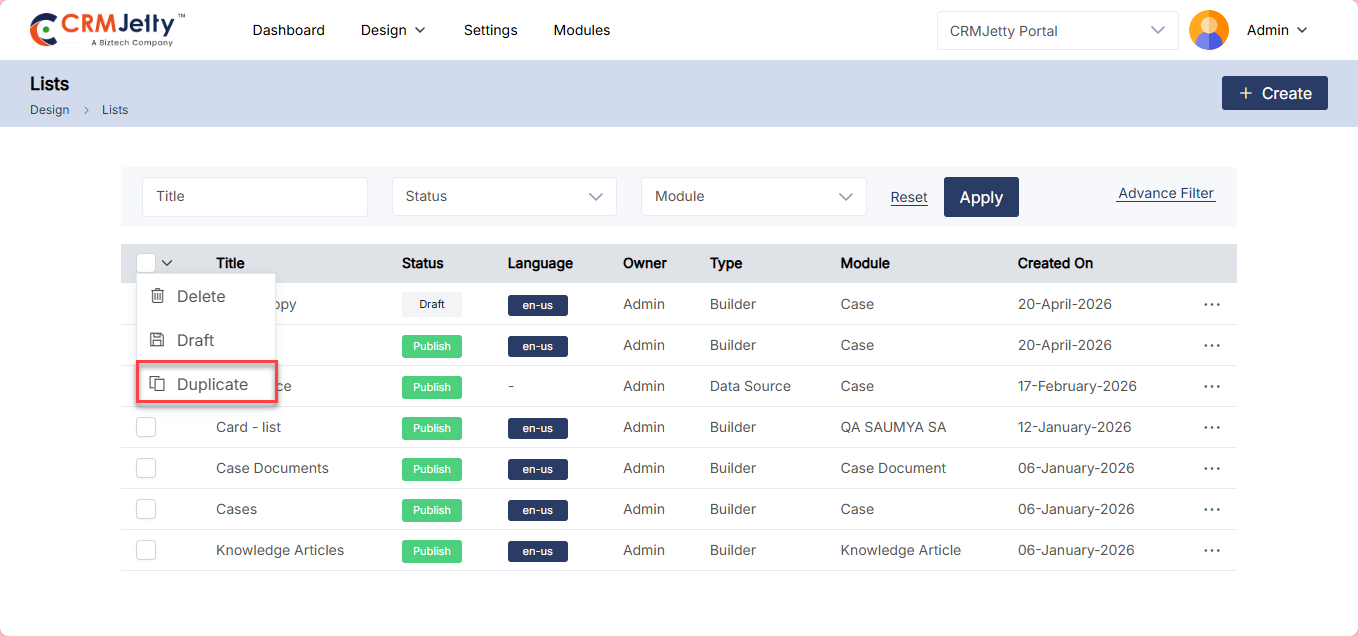1358x636 pixels.
Task: Click the copy icon beside Duplicate
Action: point(157,384)
